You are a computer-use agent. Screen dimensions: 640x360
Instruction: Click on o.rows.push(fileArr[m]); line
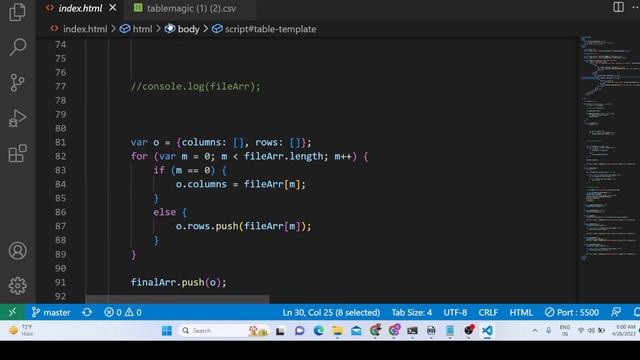pyautogui.click(x=243, y=226)
